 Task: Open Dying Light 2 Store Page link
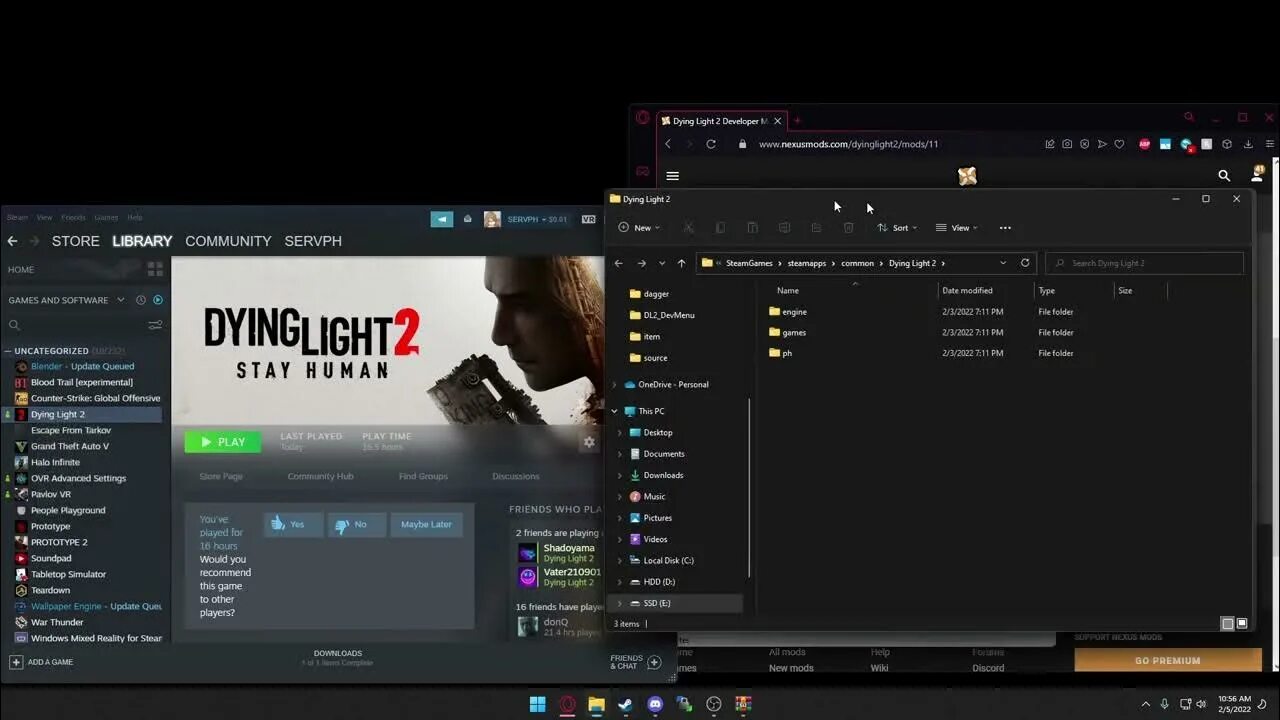221,476
